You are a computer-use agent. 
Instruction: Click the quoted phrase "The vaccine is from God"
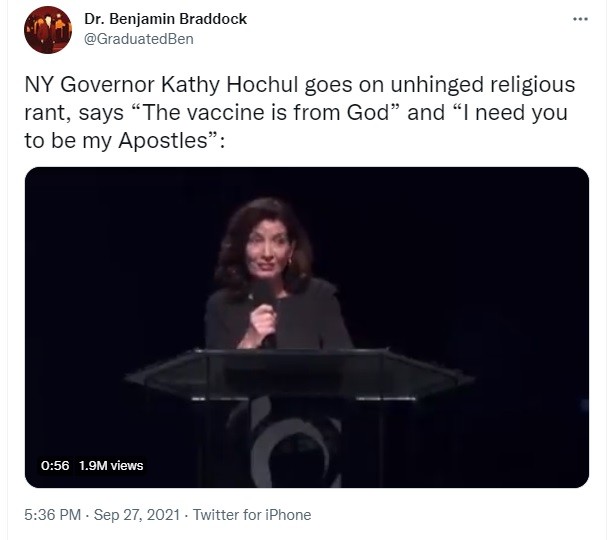pyautogui.click(x=267, y=112)
